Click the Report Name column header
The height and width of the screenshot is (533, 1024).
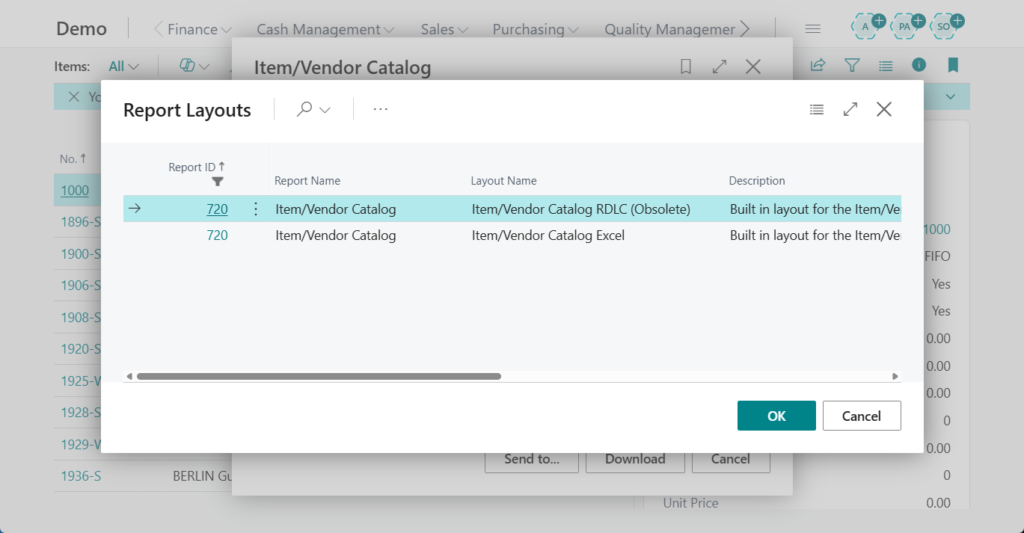(x=307, y=181)
